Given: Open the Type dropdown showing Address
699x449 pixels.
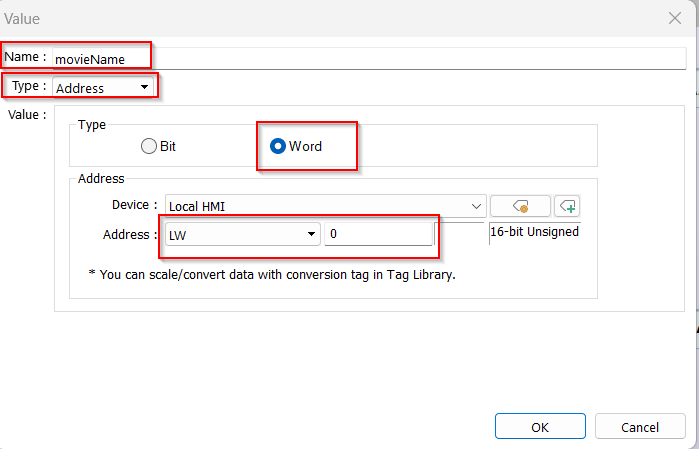Looking at the screenshot, I should point(104,87).
